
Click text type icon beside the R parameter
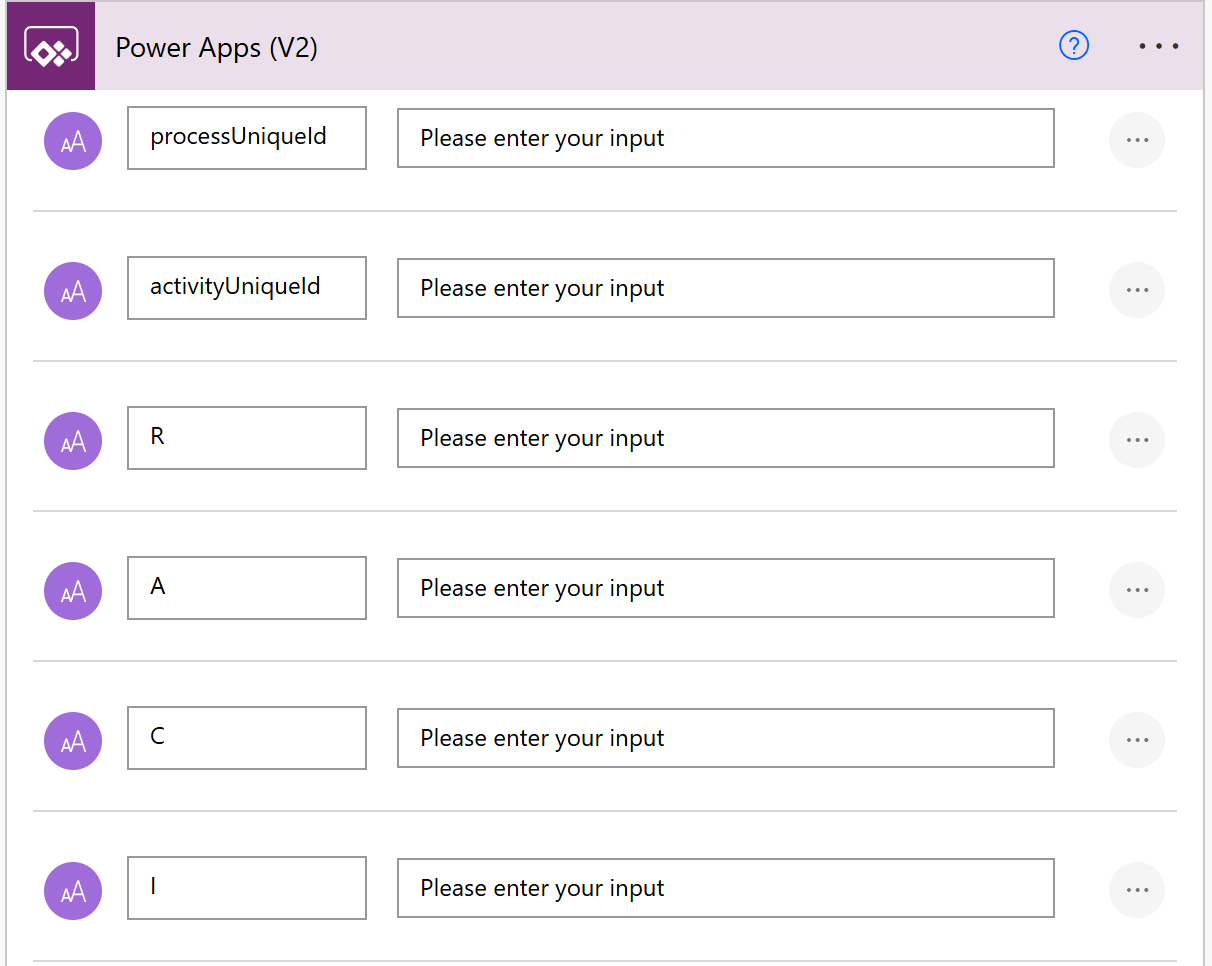point(73,441)
